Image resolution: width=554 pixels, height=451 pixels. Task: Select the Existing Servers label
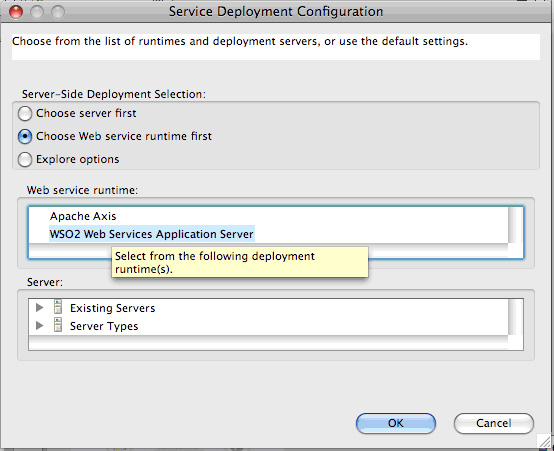pos(112,308)
